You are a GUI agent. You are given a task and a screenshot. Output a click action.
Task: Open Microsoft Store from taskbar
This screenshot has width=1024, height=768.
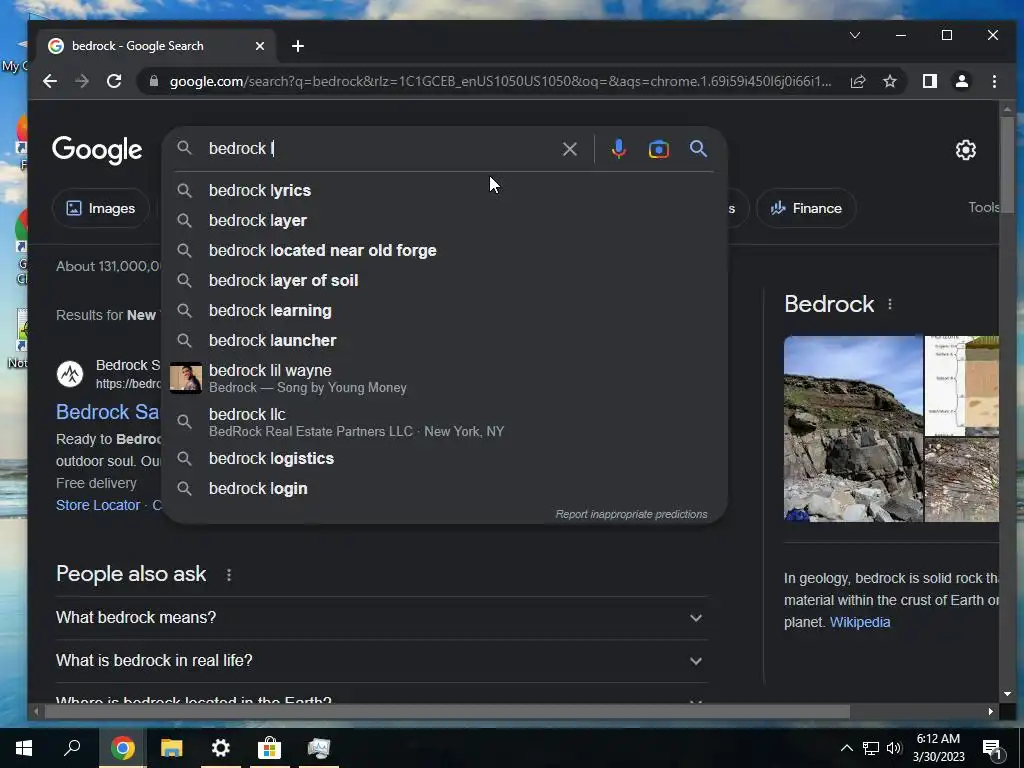pyautogui.click(x=270, y=748)
